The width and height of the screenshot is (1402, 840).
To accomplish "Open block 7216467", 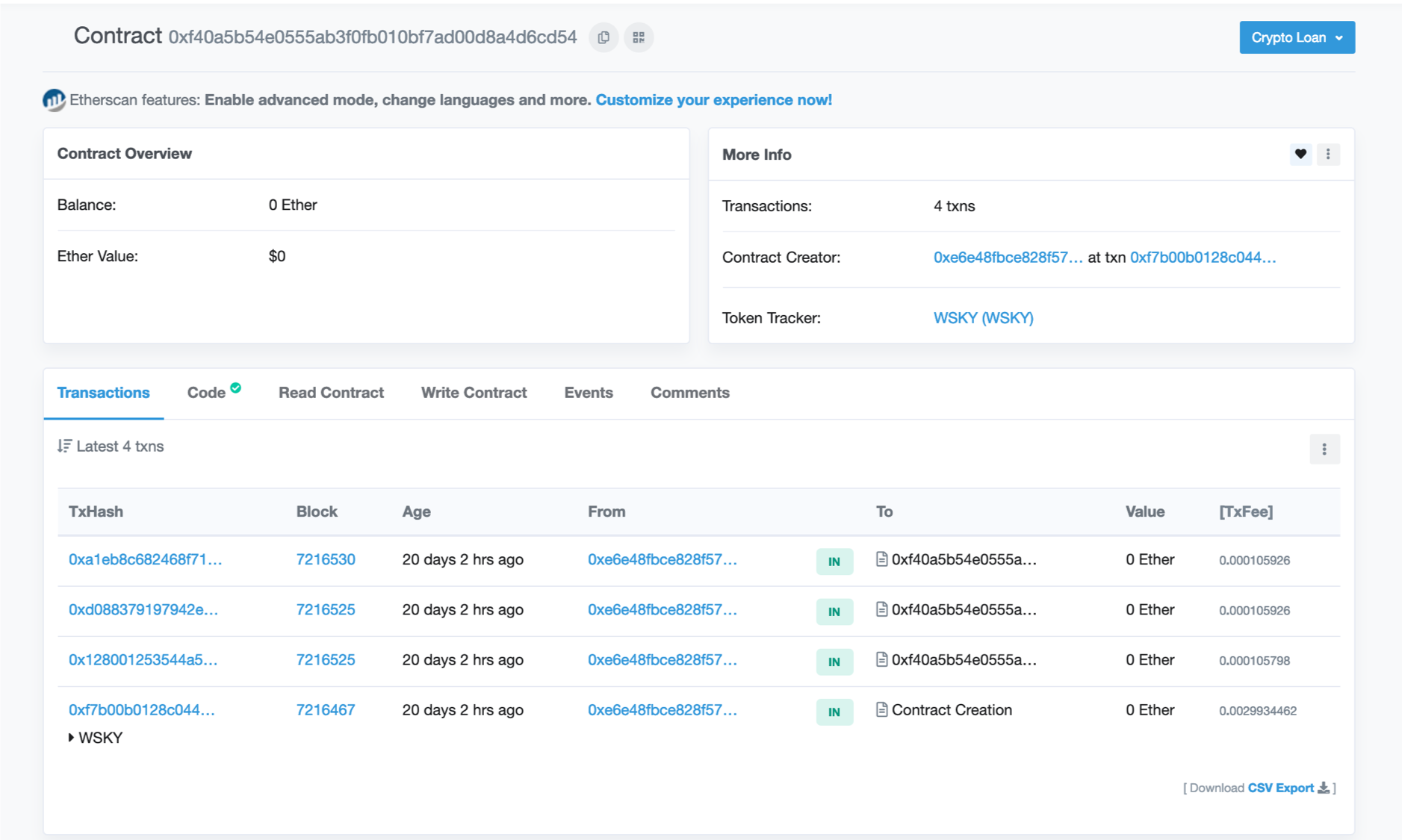I will [326, 709].
